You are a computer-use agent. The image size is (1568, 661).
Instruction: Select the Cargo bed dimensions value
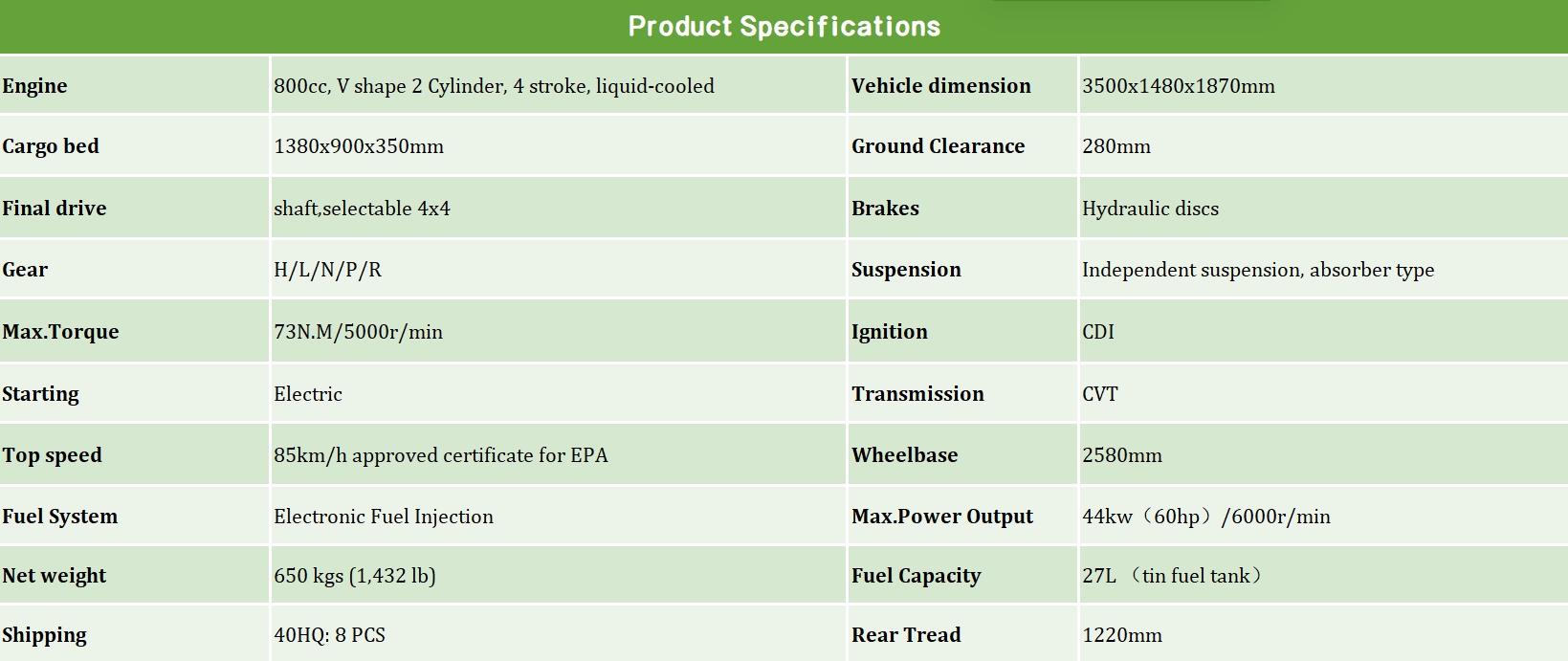click(x=359, y=146)
